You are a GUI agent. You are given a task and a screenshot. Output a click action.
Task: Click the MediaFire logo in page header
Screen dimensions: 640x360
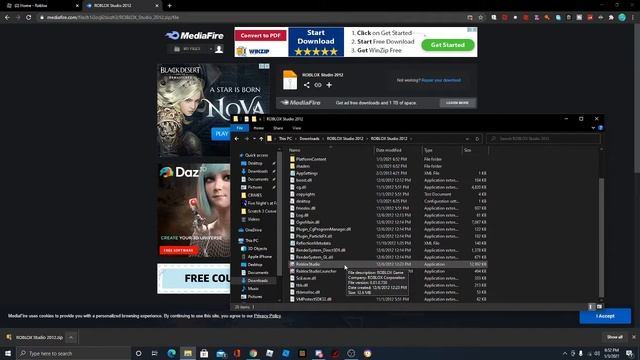[x=194, y=36]
